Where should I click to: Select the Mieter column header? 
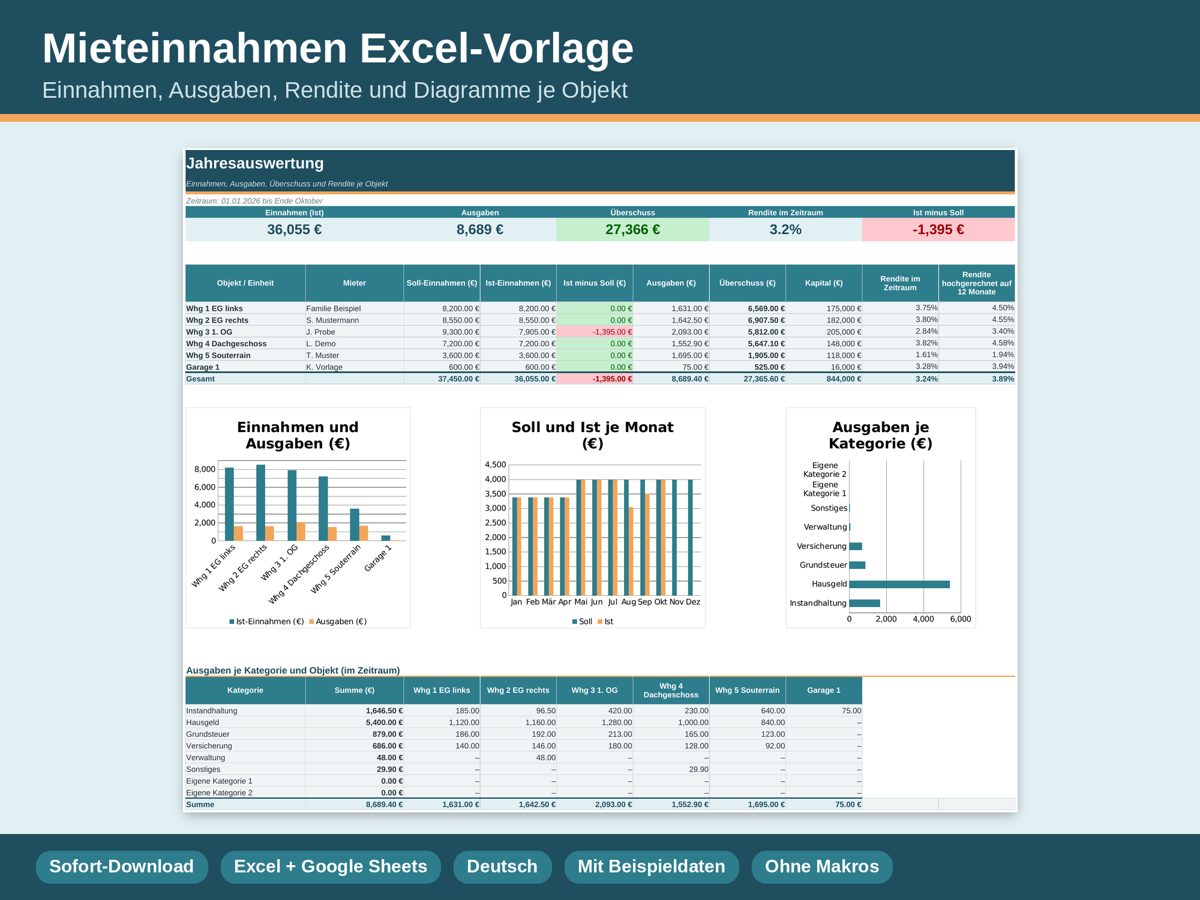354,283
